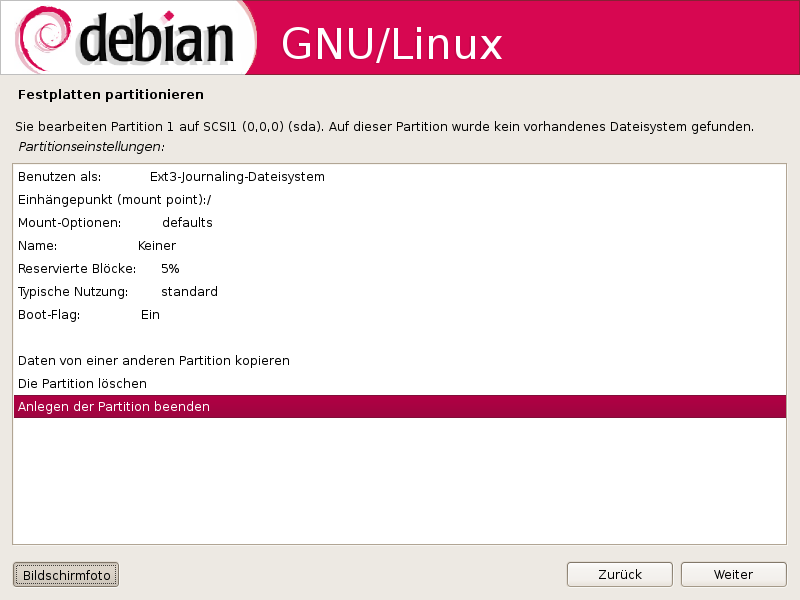The image size is (800, 600).
Task: Continue with the Weiter button
Action: 732,575
